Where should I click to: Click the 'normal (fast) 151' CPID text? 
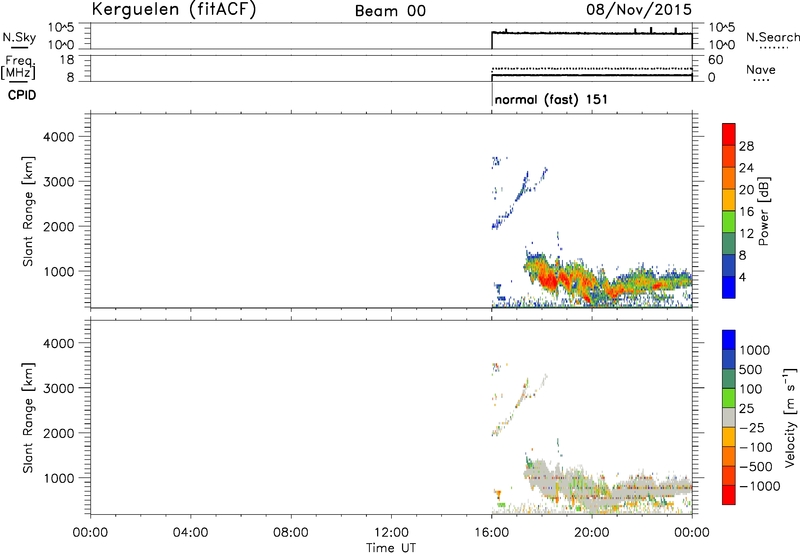pos(551,99)
